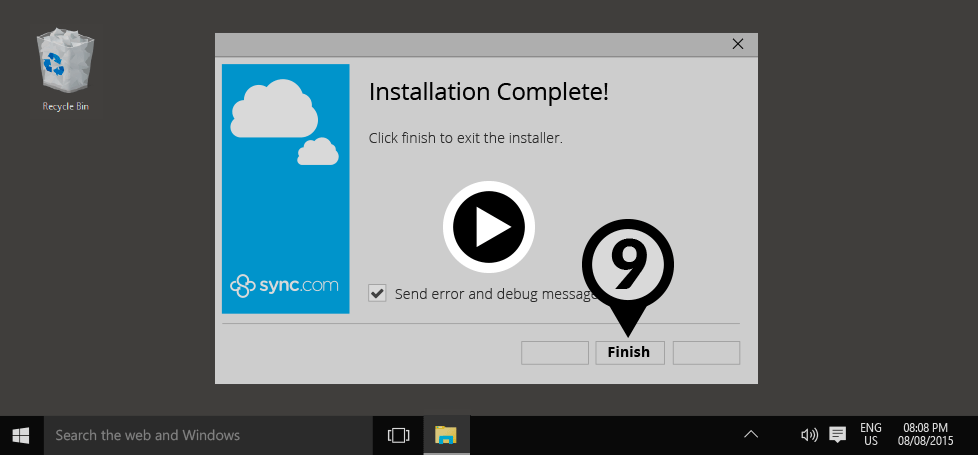Click the blank button right of Finish
The width and height of the screenshot is (978, 455).
706,352
